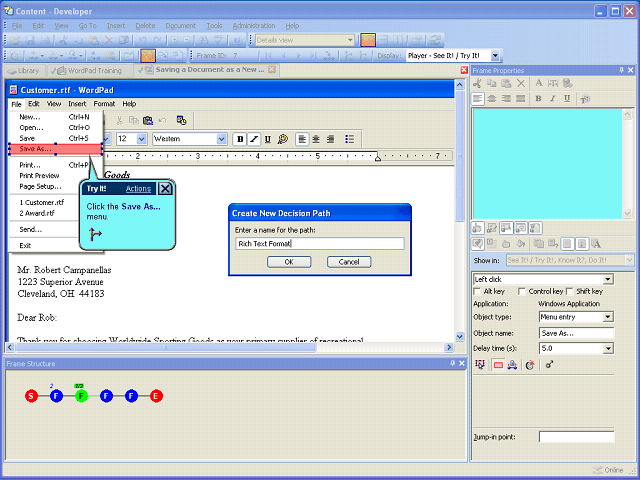Click the red S start node
Screen dimensions: 640x480
click(31, 396)
